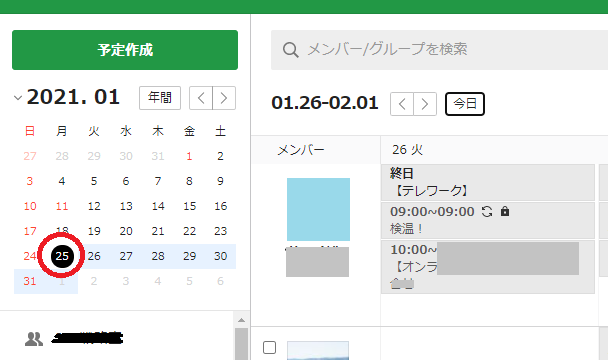Click the 26 火 column header

pos(407,150)
